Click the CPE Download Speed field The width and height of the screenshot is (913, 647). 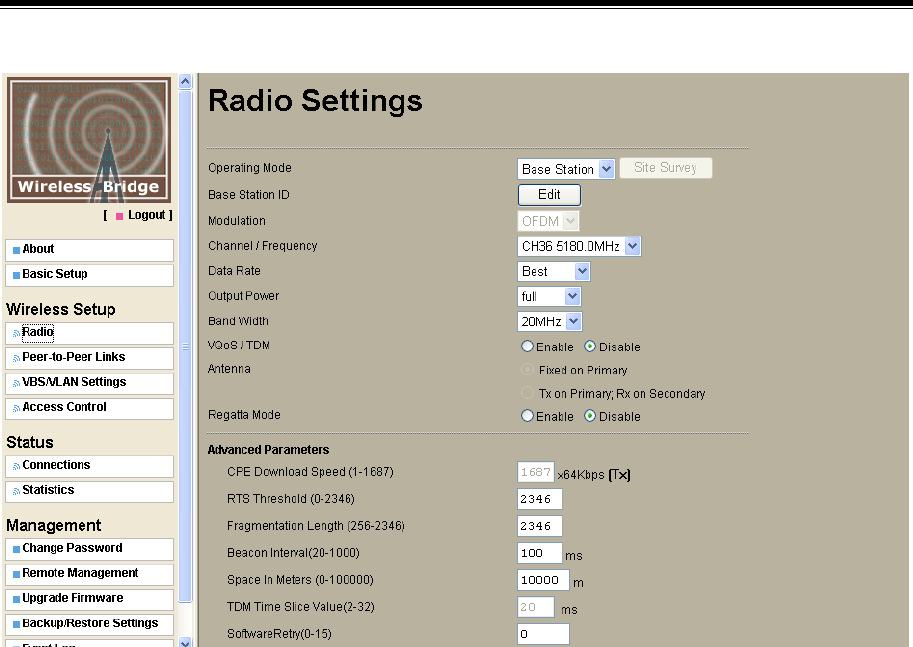[536, 472]
